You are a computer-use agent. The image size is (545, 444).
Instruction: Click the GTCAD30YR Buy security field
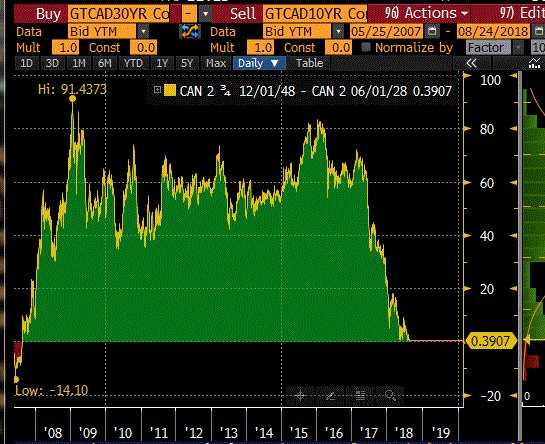119,14
